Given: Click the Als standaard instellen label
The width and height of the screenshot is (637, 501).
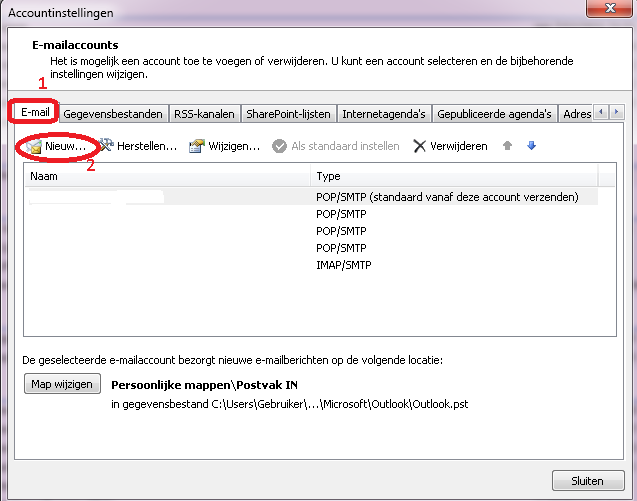Looking at the screenshot, I should coord(345,146).
